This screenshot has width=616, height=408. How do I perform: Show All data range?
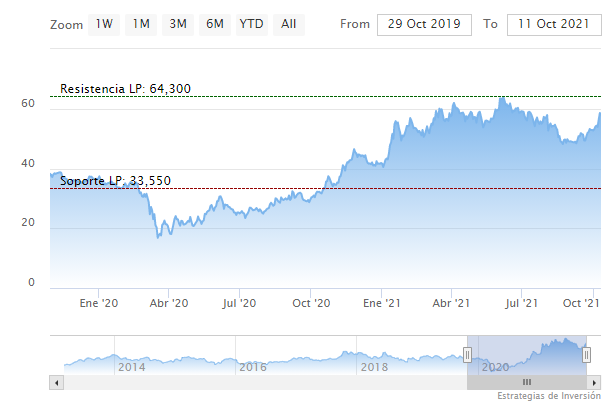(288, 23)
